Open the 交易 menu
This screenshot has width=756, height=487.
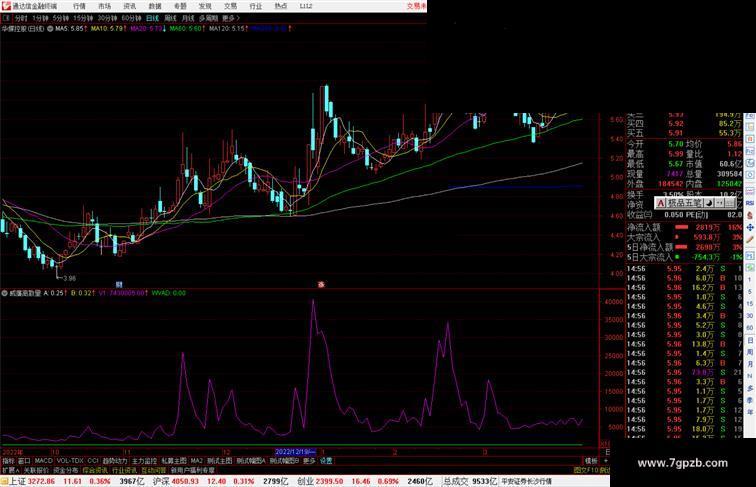230,6
